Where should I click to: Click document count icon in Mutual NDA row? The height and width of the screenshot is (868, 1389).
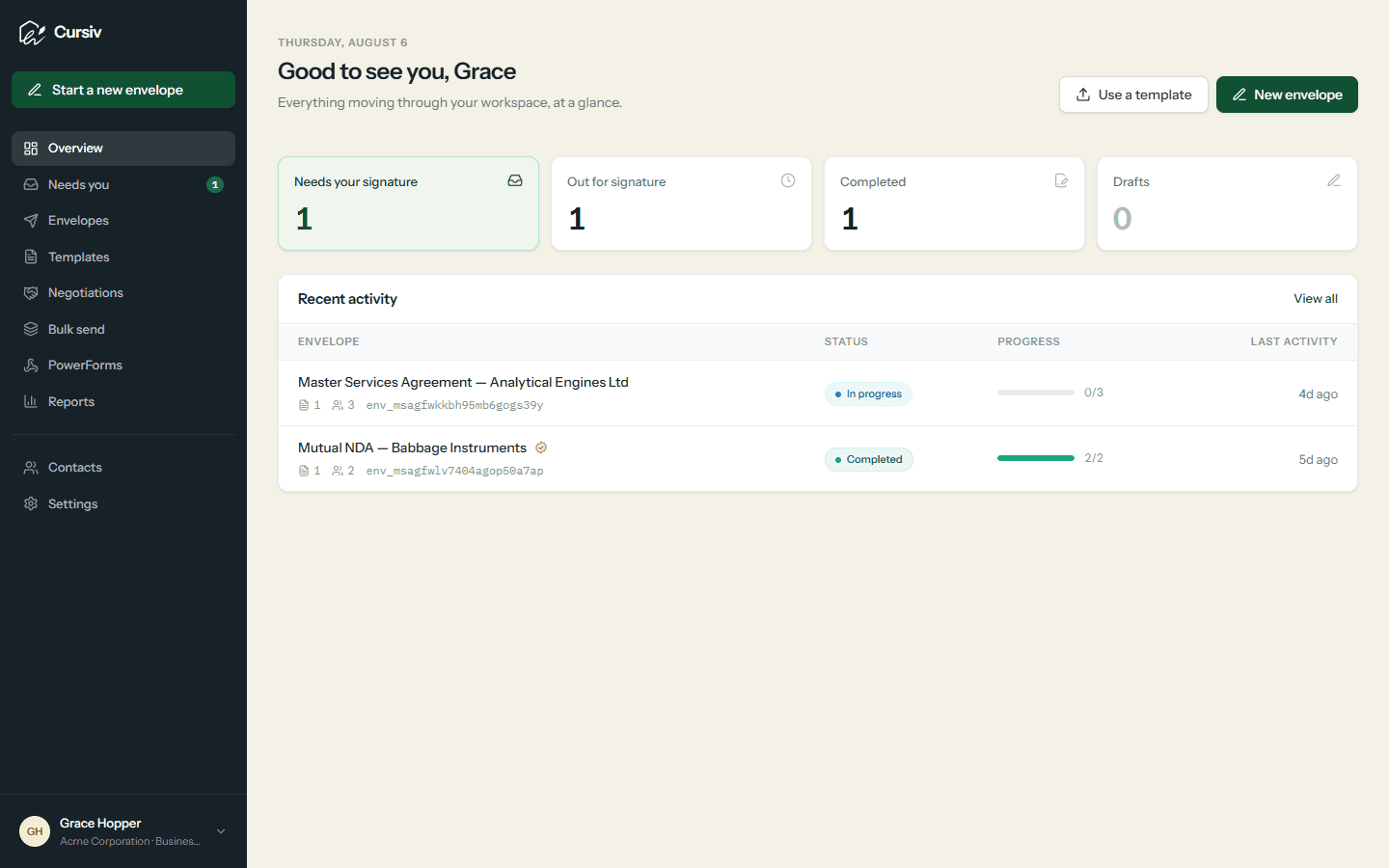click(x=304, y=471)
